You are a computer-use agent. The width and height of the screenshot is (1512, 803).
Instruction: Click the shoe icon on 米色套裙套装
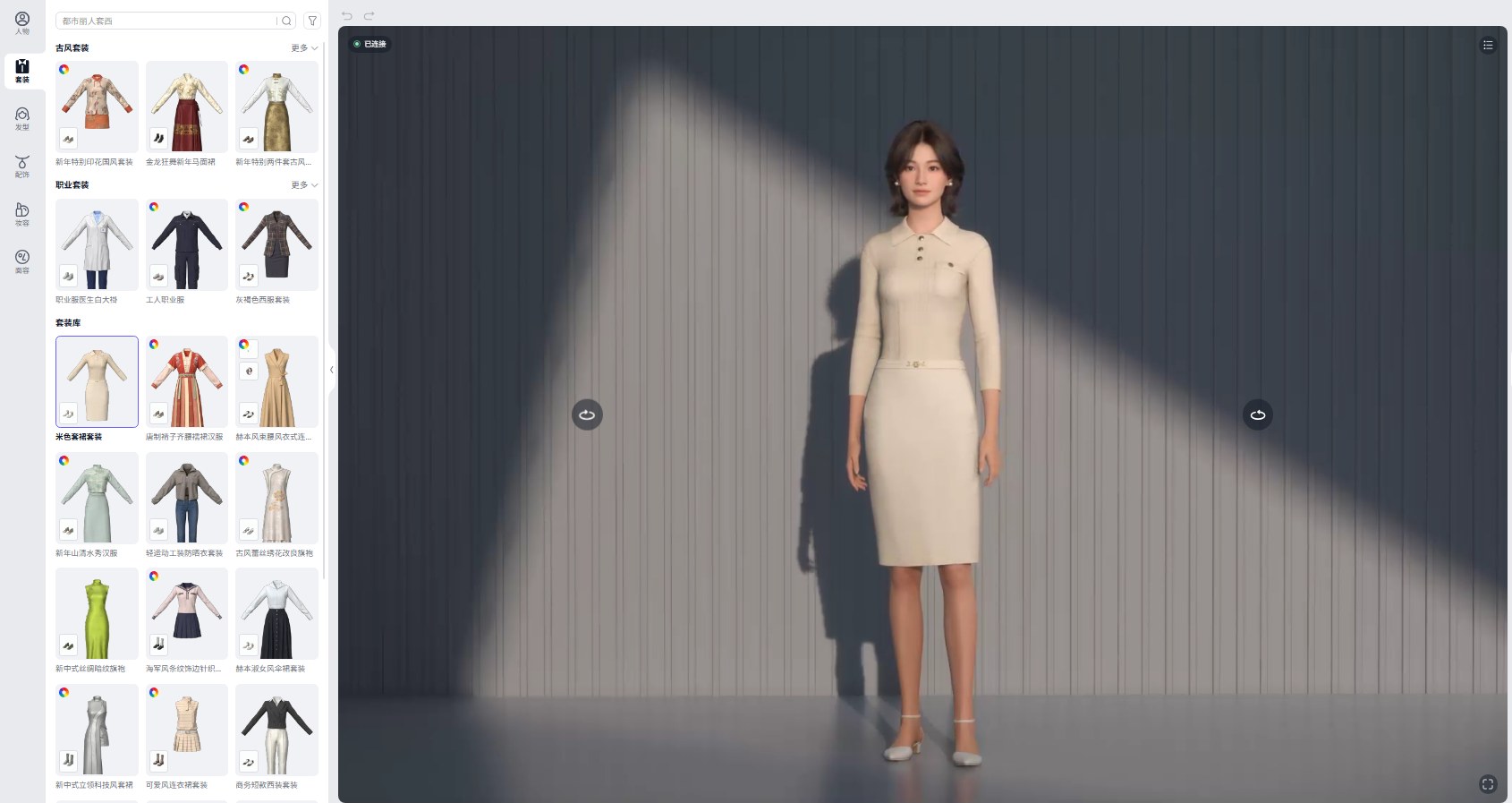tap(69, 414)
